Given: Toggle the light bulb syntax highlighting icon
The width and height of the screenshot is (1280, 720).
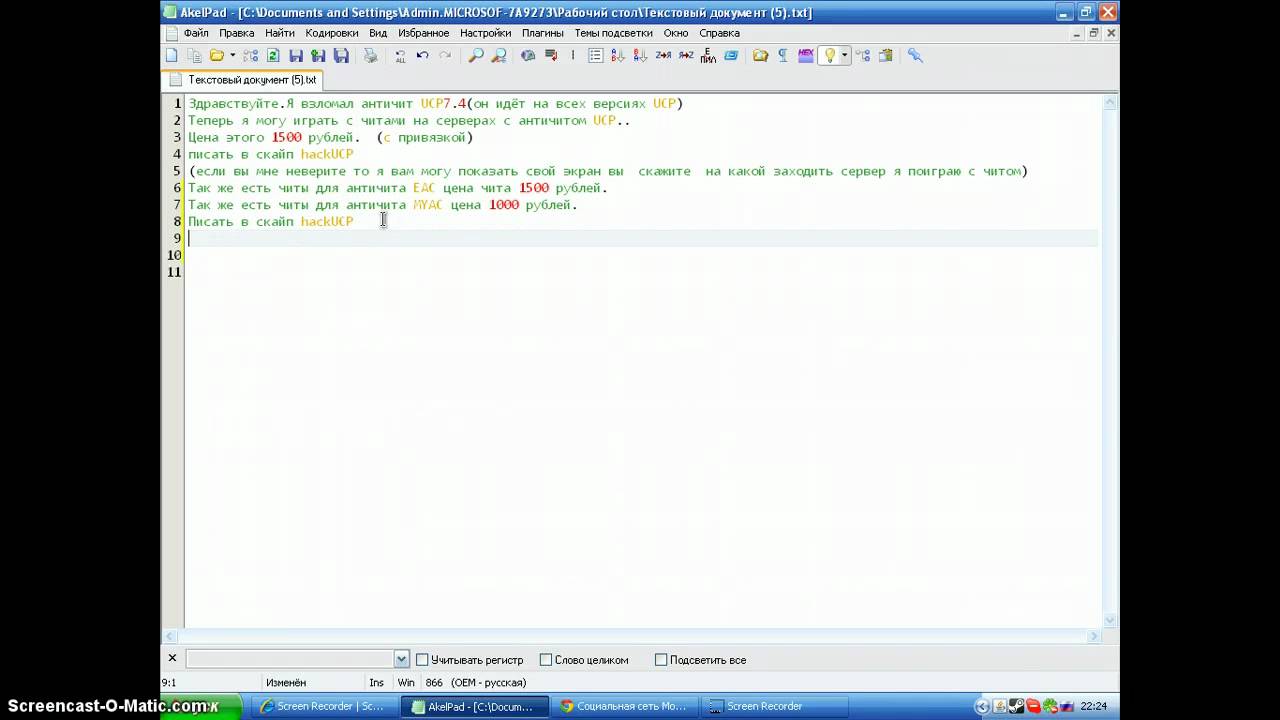Looking at the screenshot, I should [x=829, y=56].
